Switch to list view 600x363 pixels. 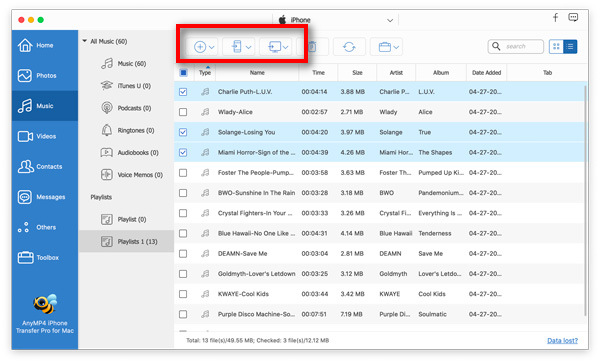pos(570,47)
